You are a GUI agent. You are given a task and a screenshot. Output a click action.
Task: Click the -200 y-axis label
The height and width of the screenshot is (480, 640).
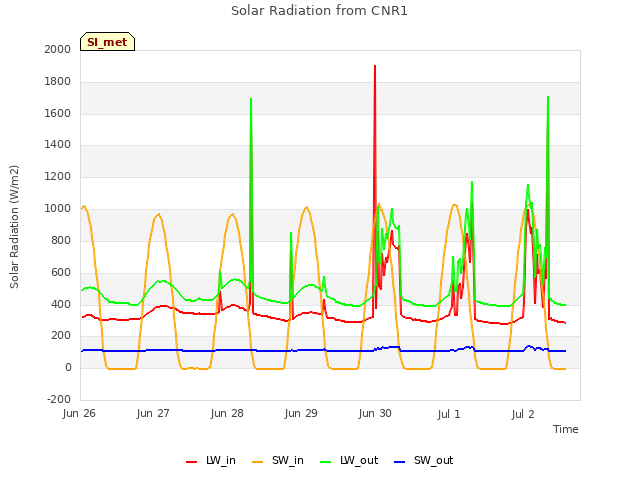(x=59, y=400)
